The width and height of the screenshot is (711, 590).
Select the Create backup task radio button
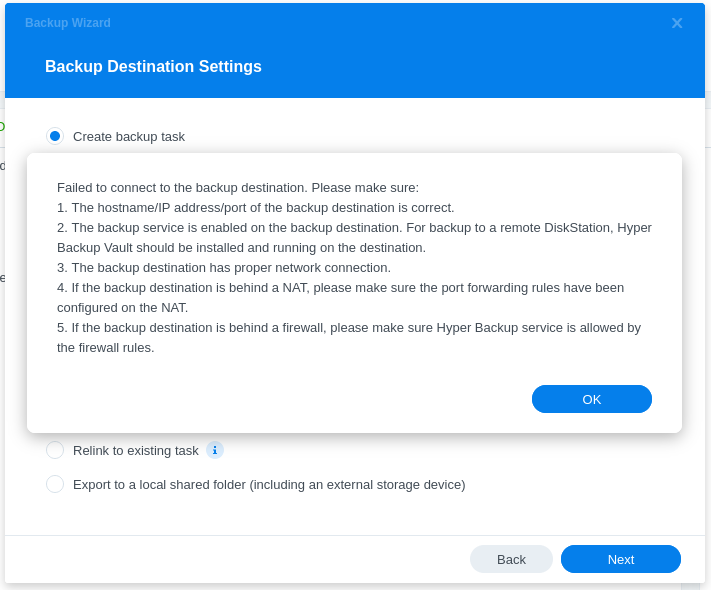[x=55, y=136]
